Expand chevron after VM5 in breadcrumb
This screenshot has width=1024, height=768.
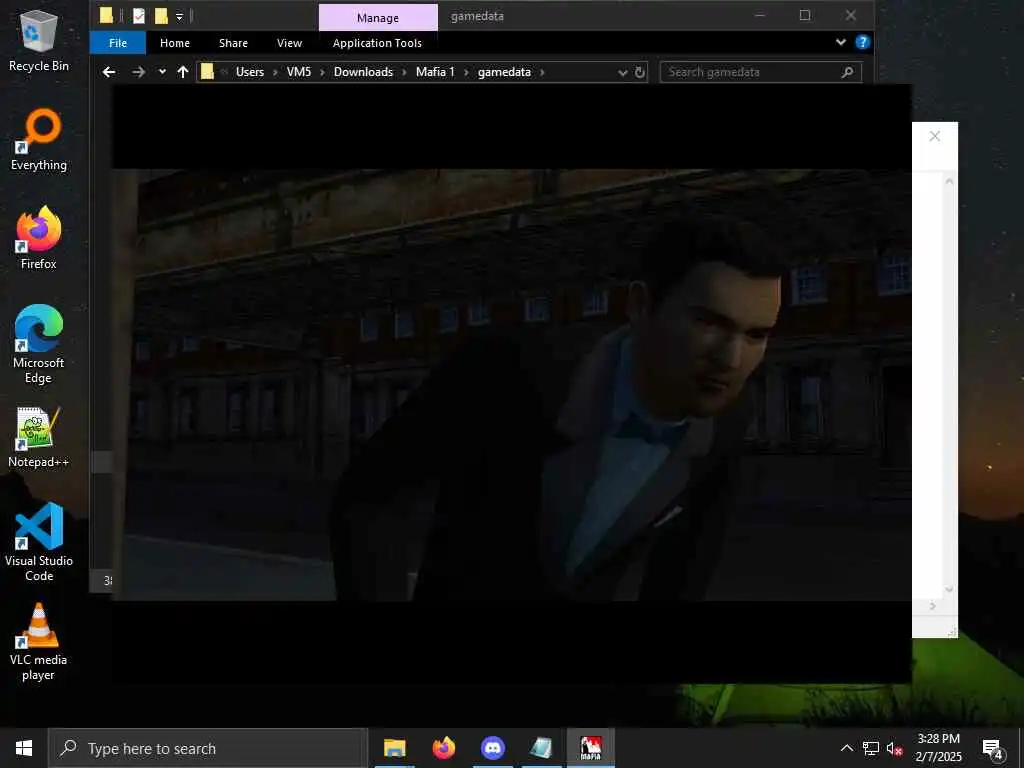[322, 72]
